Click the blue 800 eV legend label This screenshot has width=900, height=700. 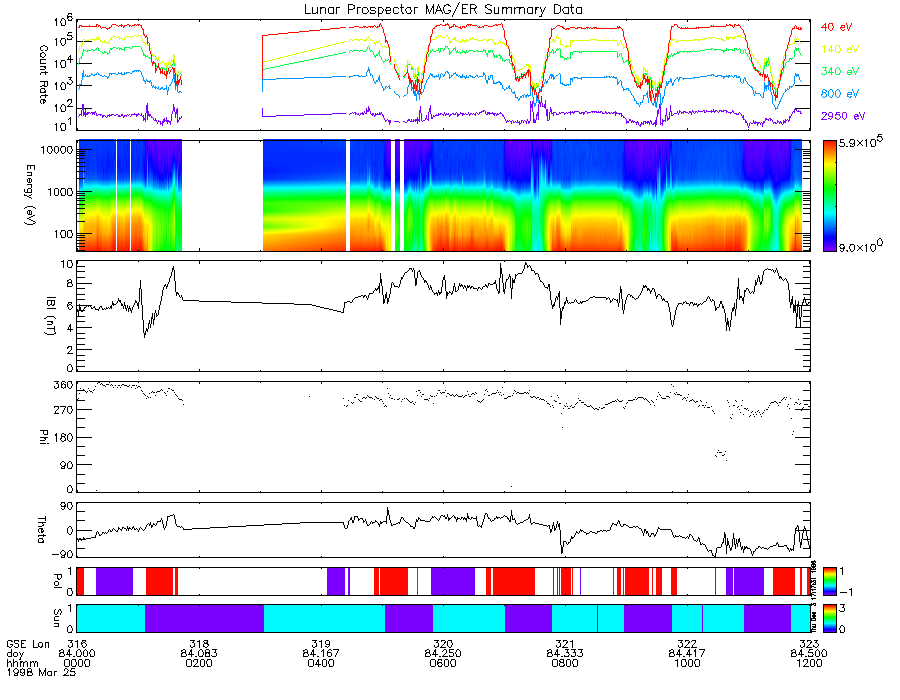[x=840, y=94]
